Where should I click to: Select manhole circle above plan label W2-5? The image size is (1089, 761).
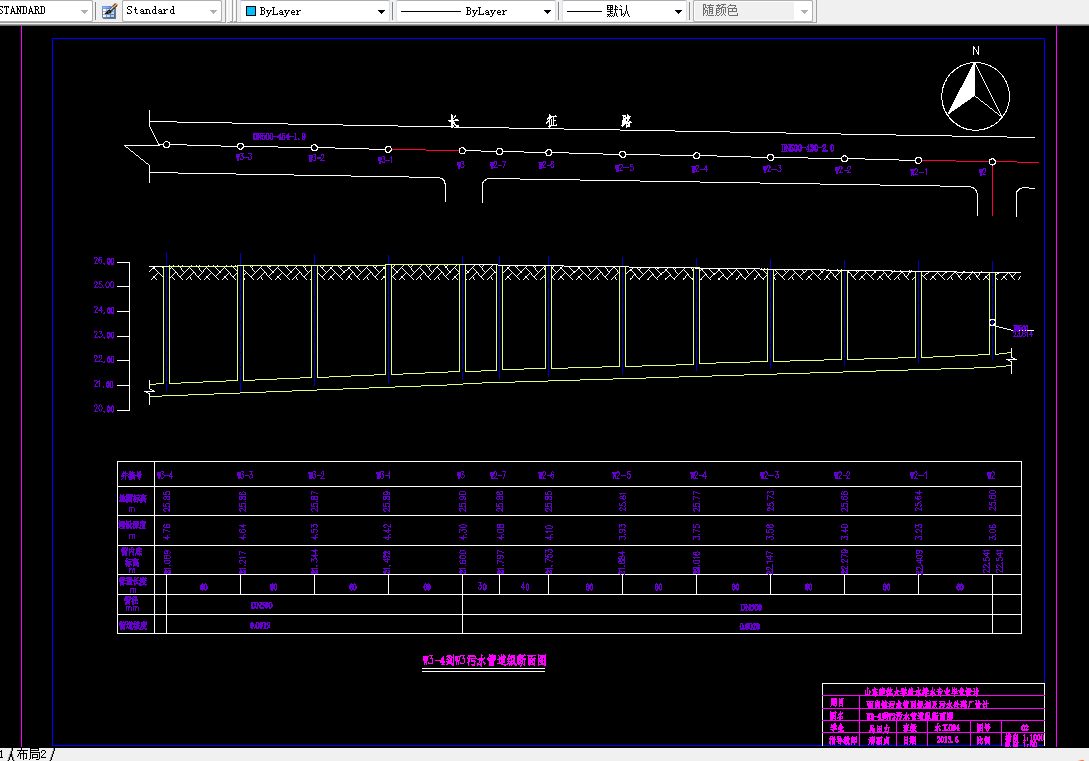pos(622,155)
